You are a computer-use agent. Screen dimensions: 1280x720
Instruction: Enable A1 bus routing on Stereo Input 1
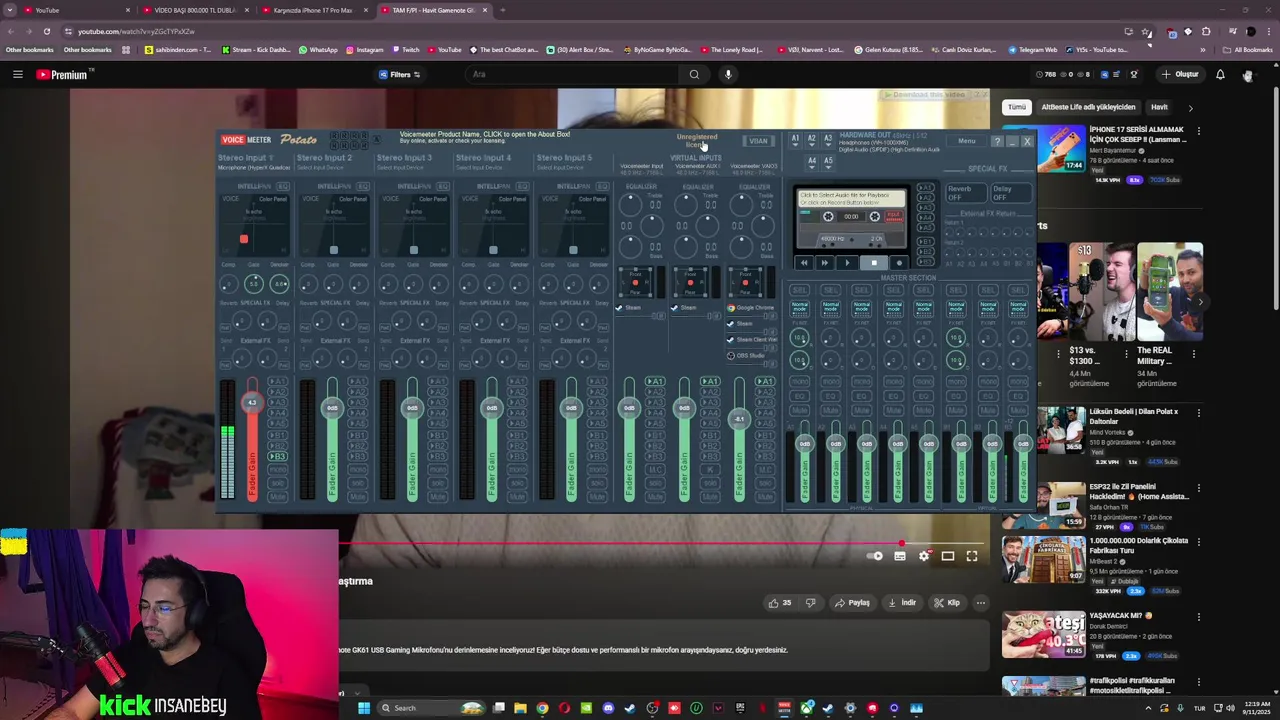277,381
